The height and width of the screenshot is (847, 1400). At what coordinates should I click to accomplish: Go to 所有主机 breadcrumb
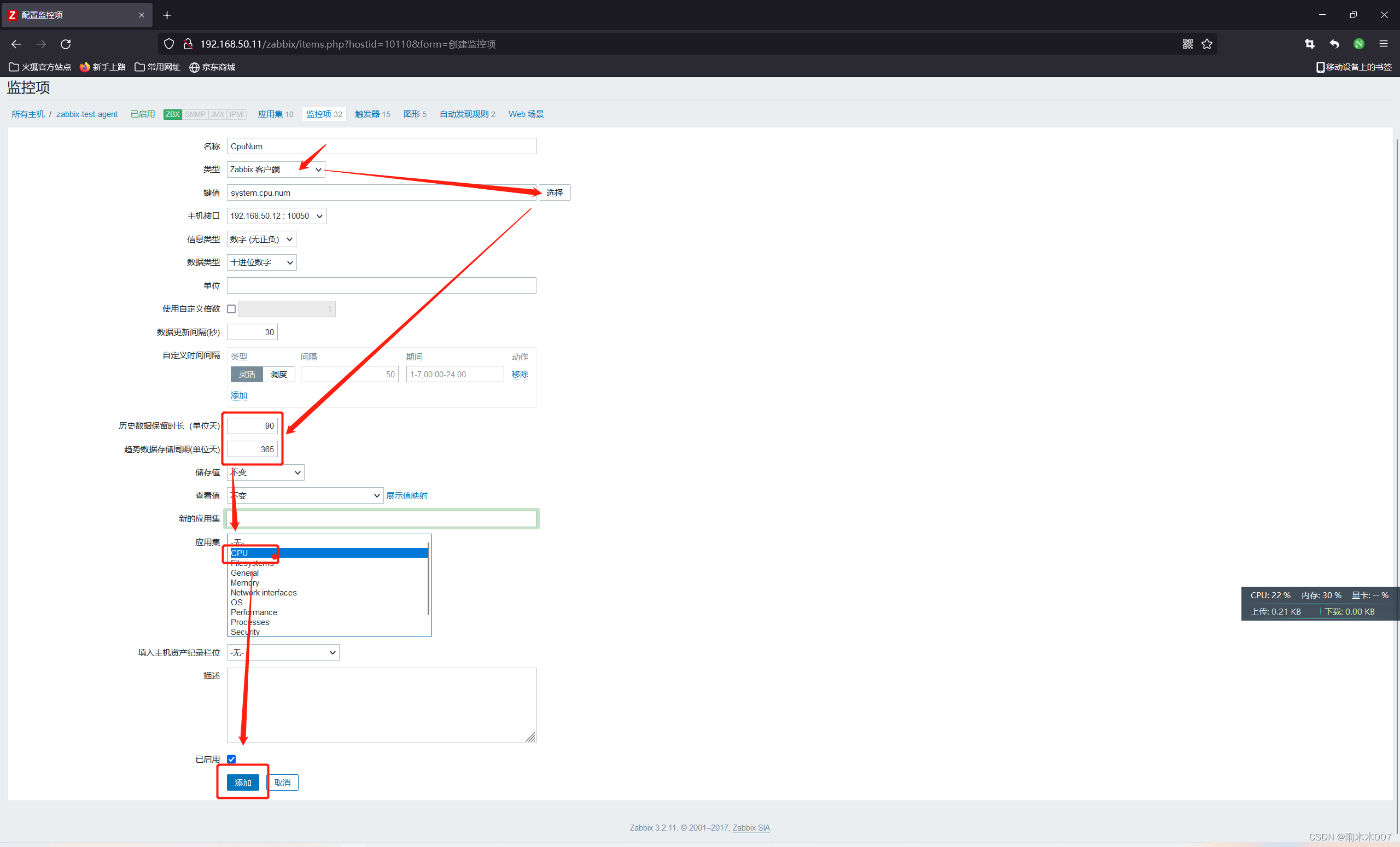click(x=28, y=114)
